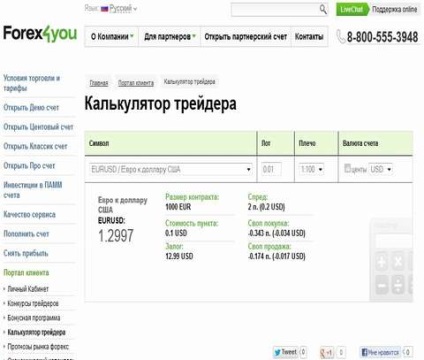Screen dimensions: 424x360
Task: Click the Google +1 button
Action: [327, 352]
